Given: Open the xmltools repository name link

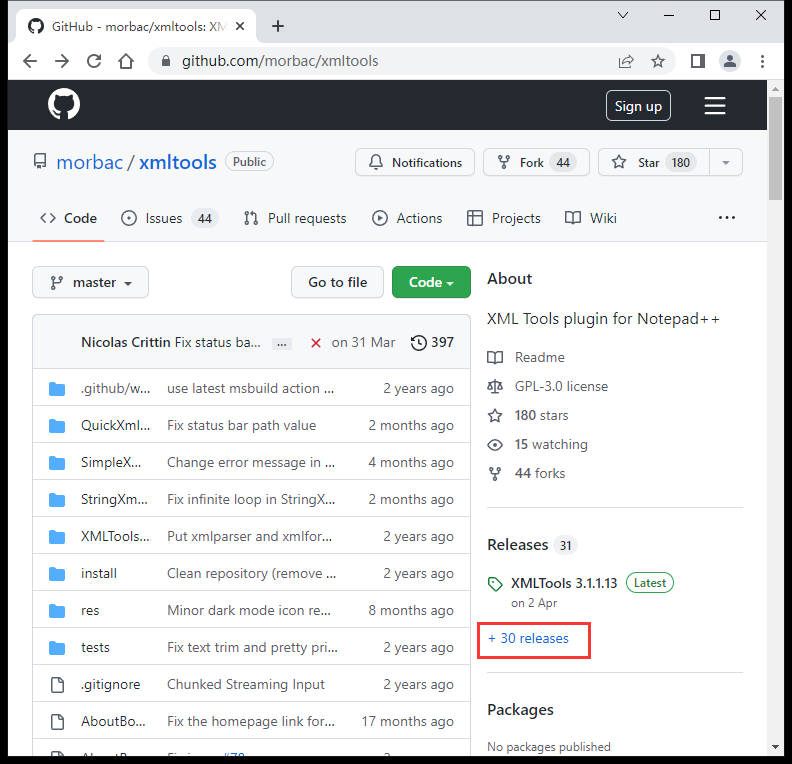Looking at the screenshot, I should [x=178, y=163].
